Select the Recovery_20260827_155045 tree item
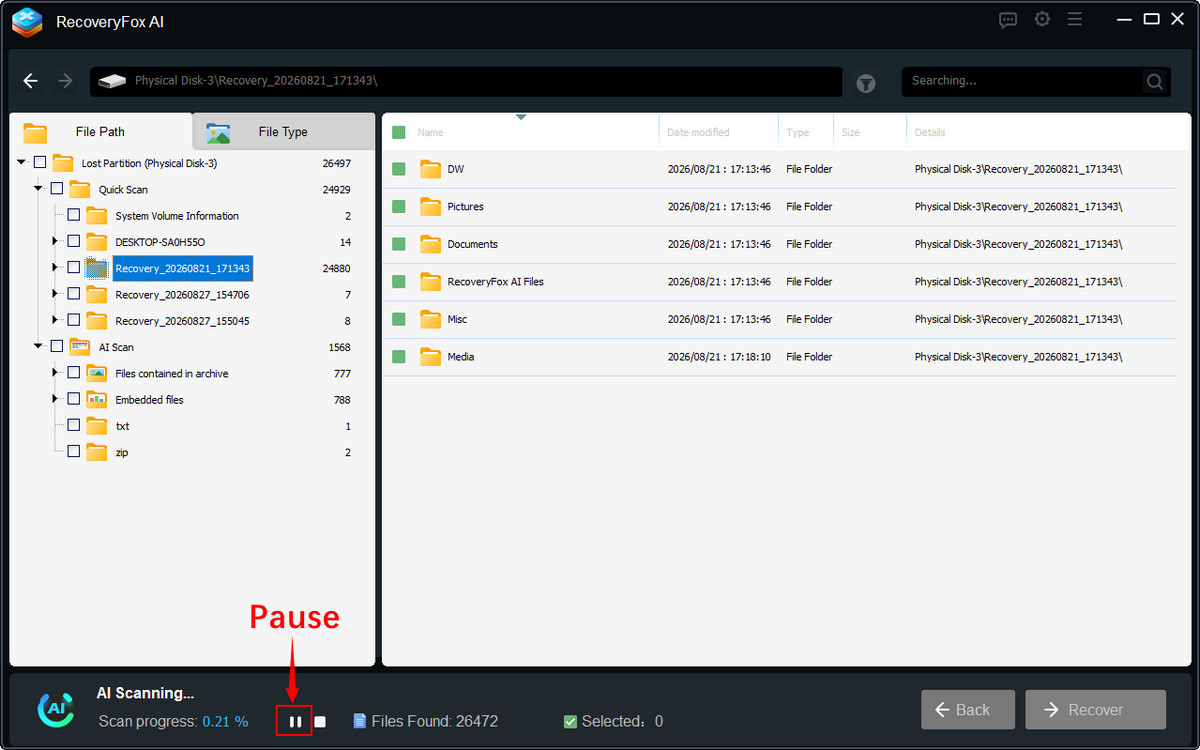1200x750 pixels. click(x=182, y=321)
